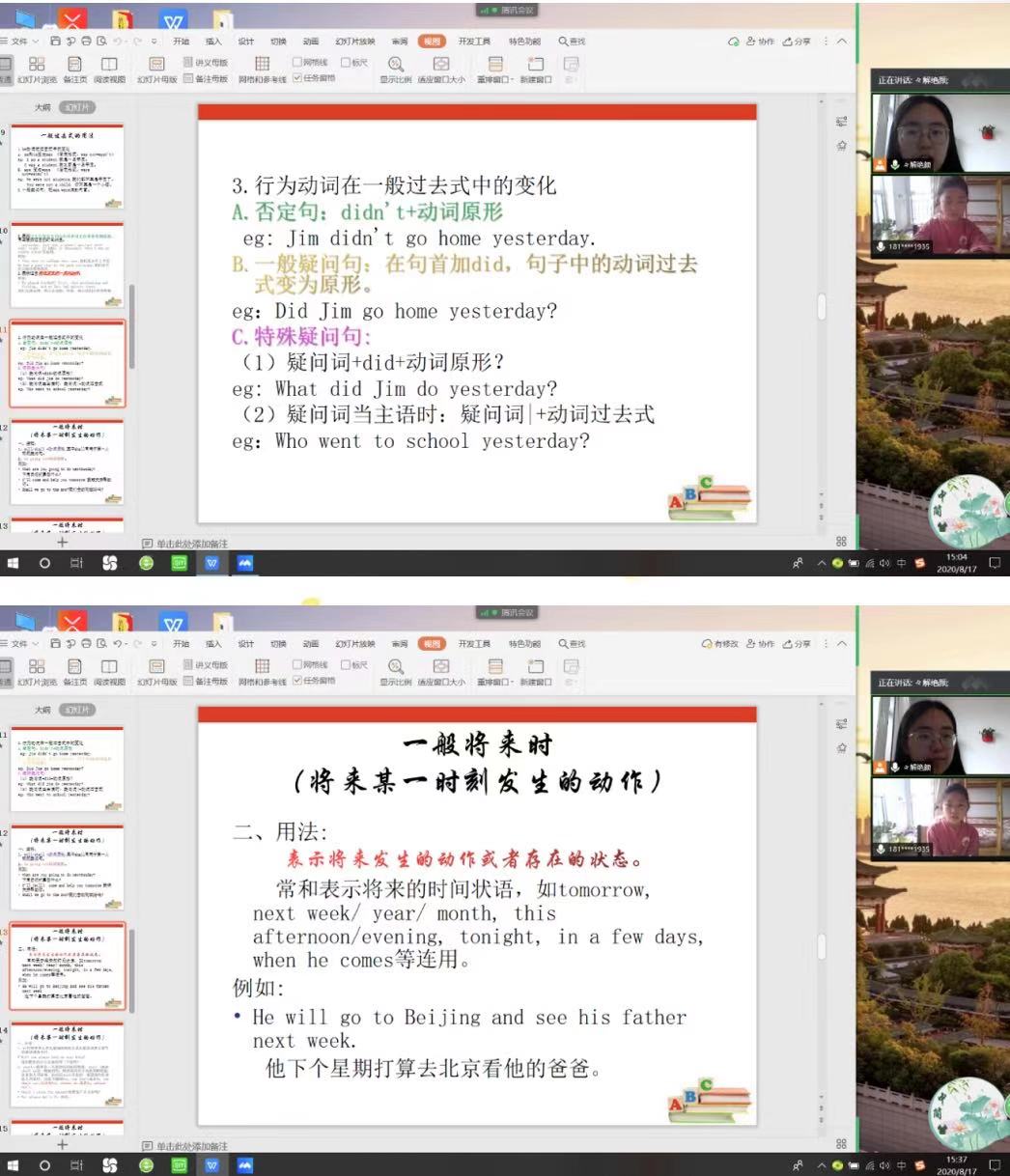Open 幻灯片浏览 slide sorter in top window
The height and width of the screenshot is (1176, 1010).
pyautogui.click(x=37, y=65)
